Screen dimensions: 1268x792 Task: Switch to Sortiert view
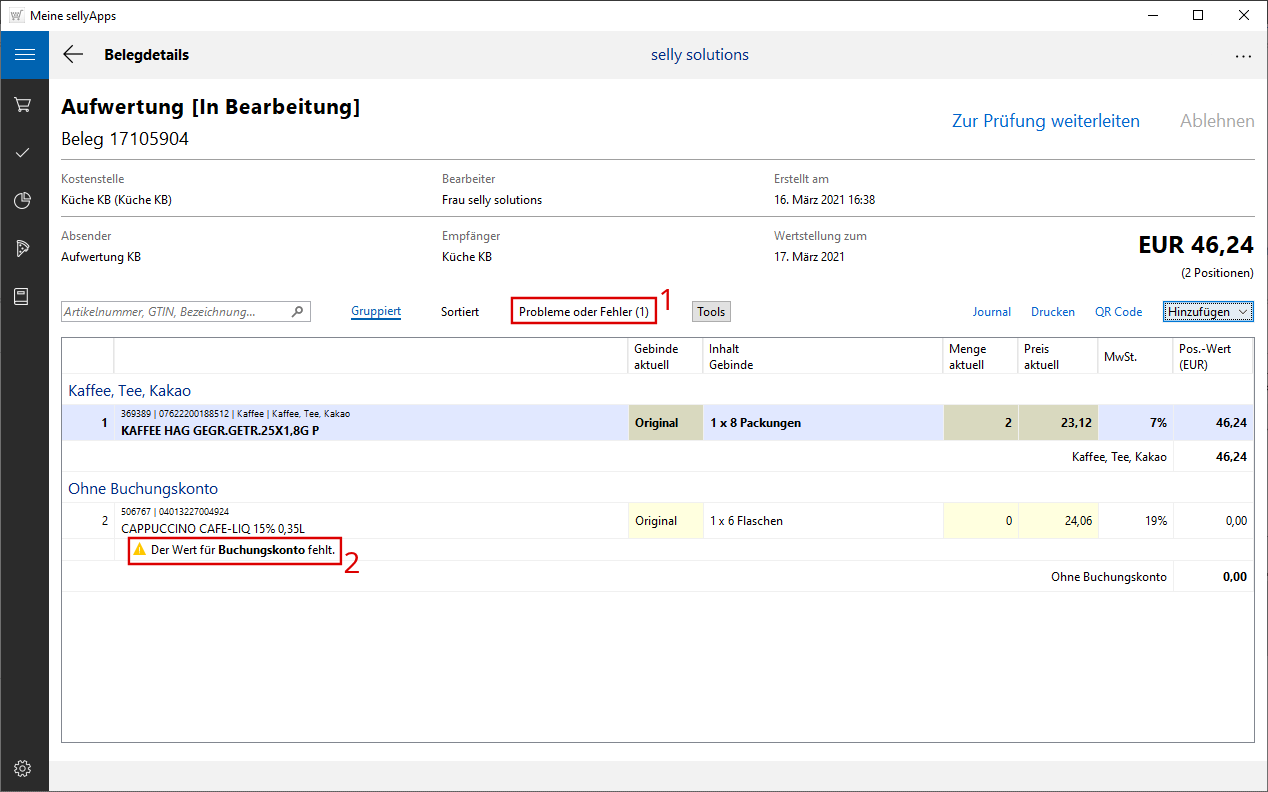460,312
